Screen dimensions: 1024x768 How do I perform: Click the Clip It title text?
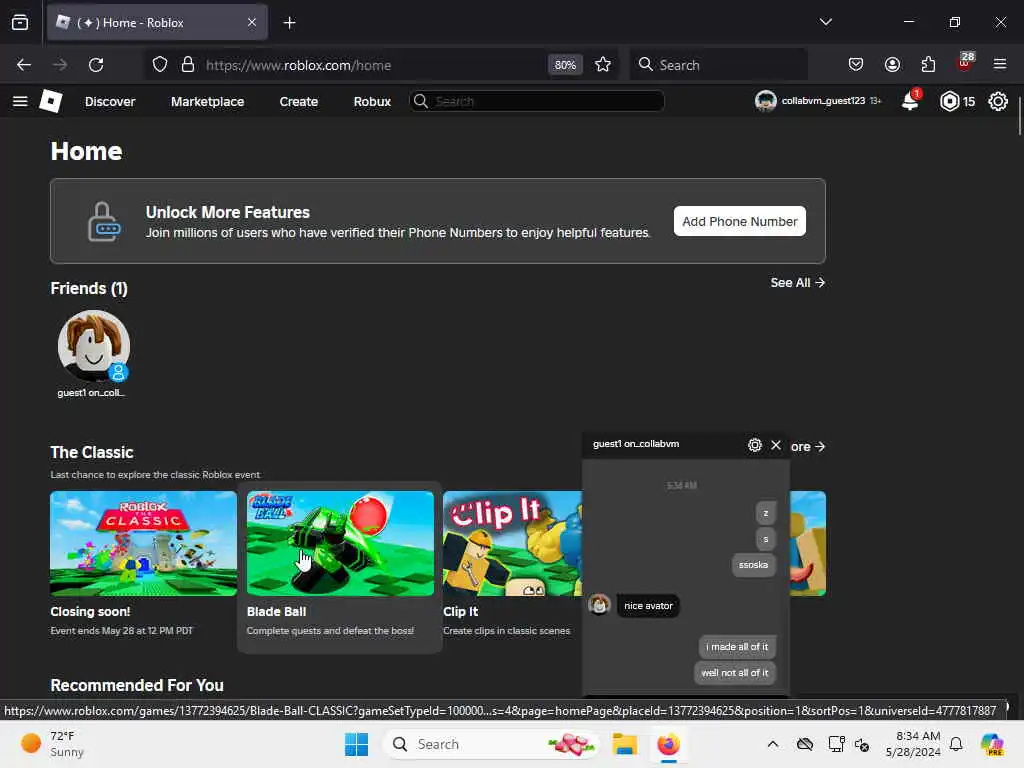460,612
